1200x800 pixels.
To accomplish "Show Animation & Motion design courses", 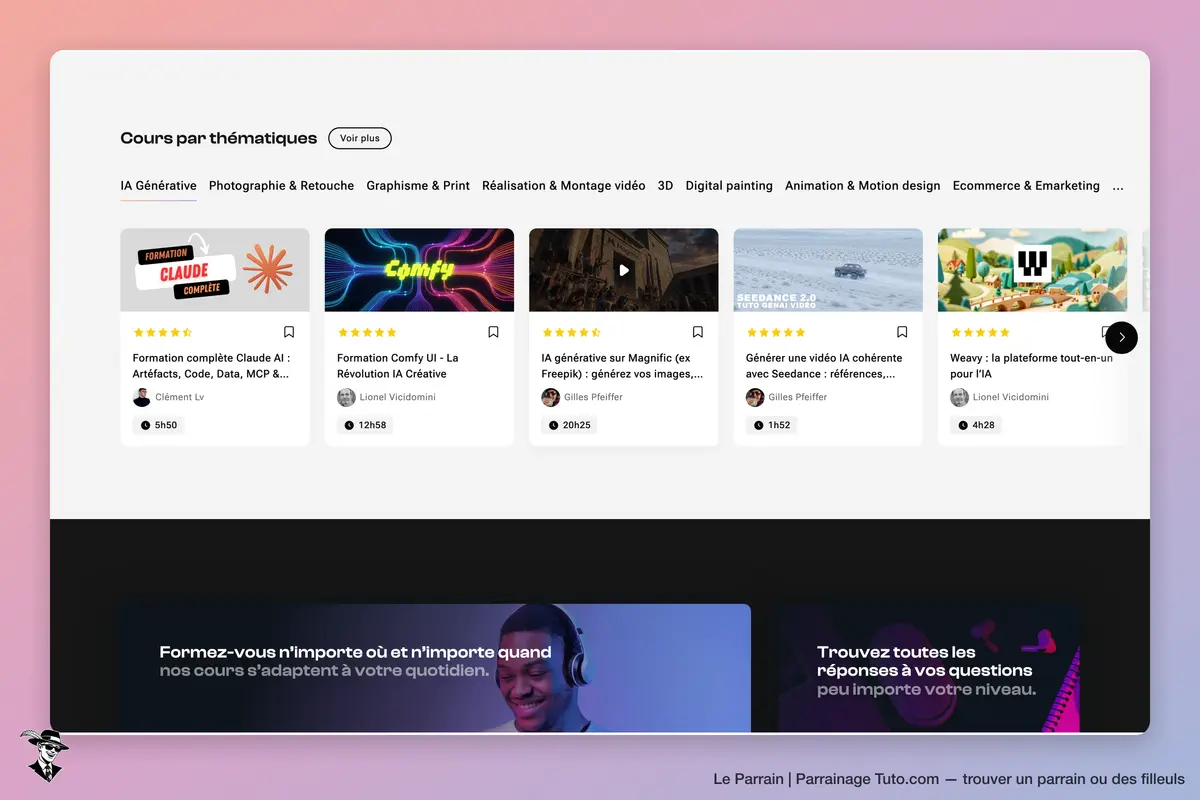I will coord(863,186).
